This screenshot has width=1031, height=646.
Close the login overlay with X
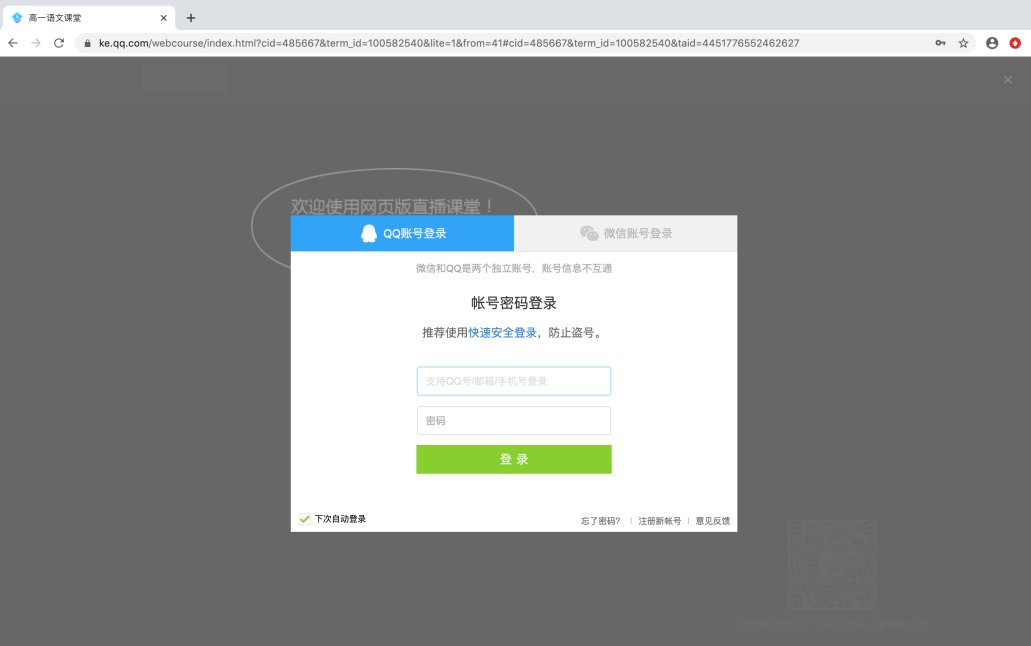1007,79
